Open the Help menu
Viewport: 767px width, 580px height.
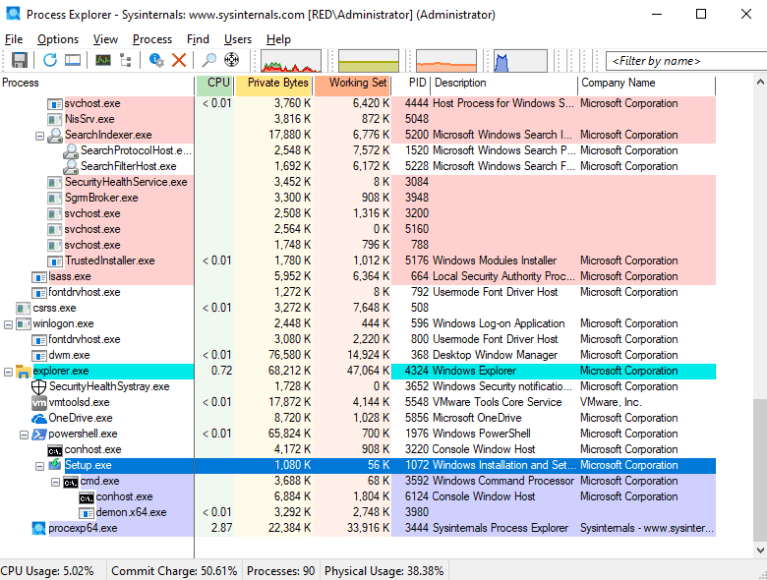pos(278,39)
